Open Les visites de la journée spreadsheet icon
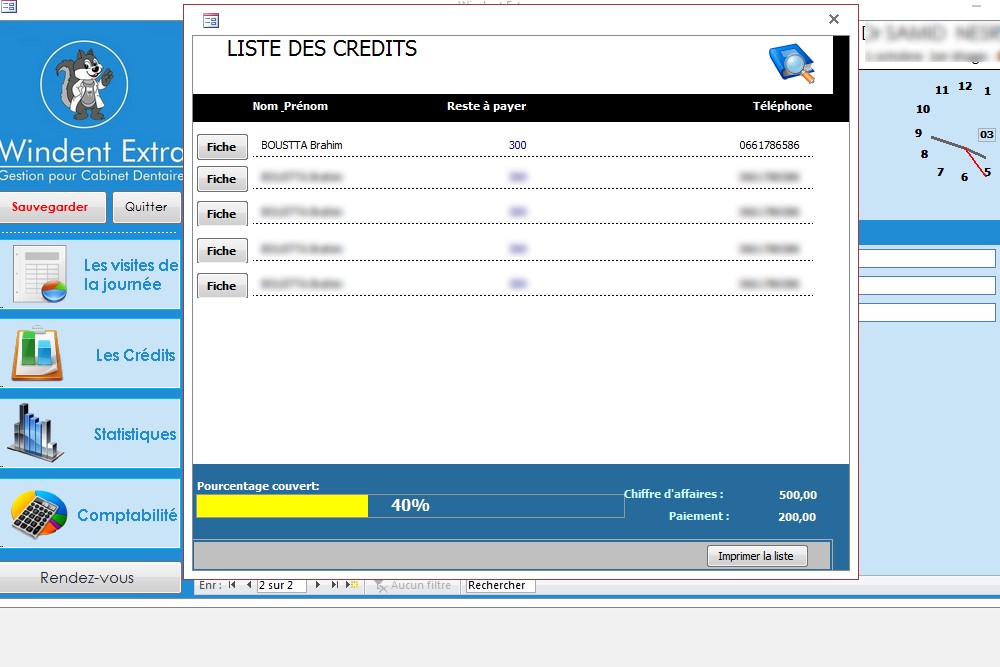 coord(39,274)
